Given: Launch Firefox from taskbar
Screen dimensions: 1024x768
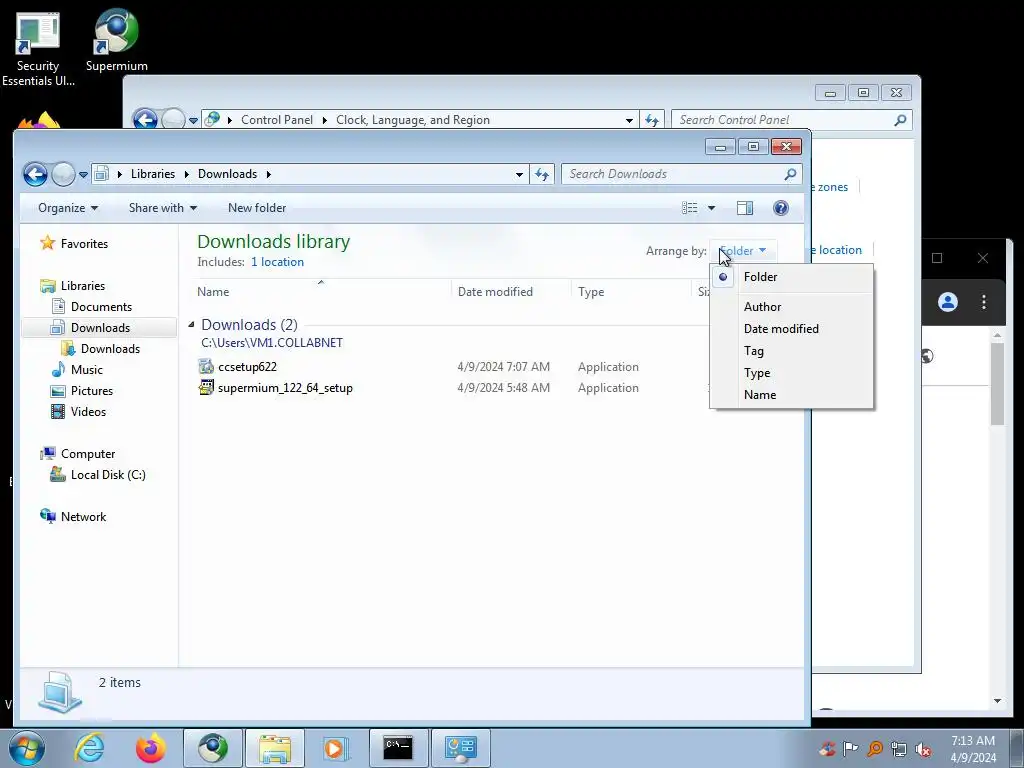Looking at the screenshot, I should 151,748.
